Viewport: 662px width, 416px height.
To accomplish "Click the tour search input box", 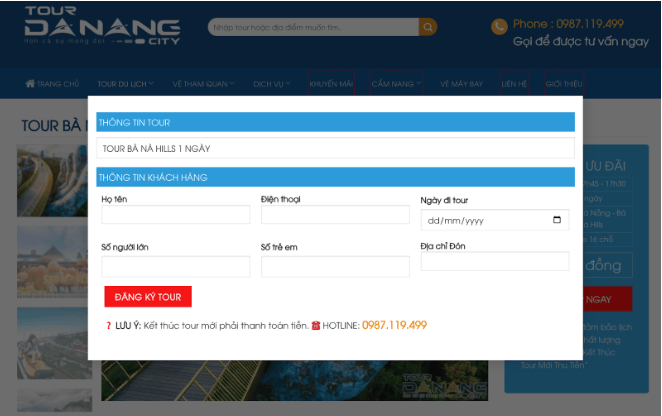I will [313, 27].
